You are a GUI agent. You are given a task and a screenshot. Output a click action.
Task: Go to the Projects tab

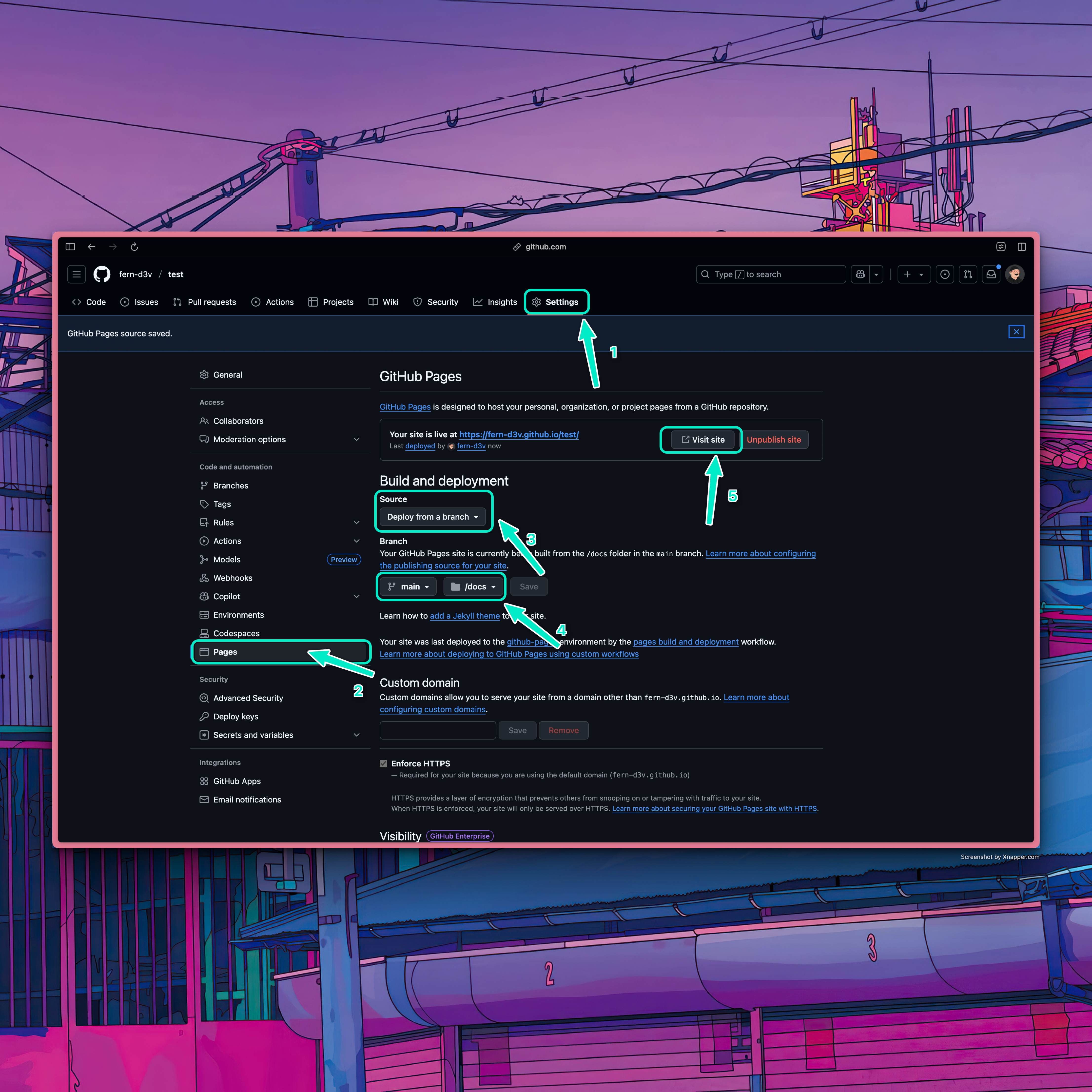331,302
